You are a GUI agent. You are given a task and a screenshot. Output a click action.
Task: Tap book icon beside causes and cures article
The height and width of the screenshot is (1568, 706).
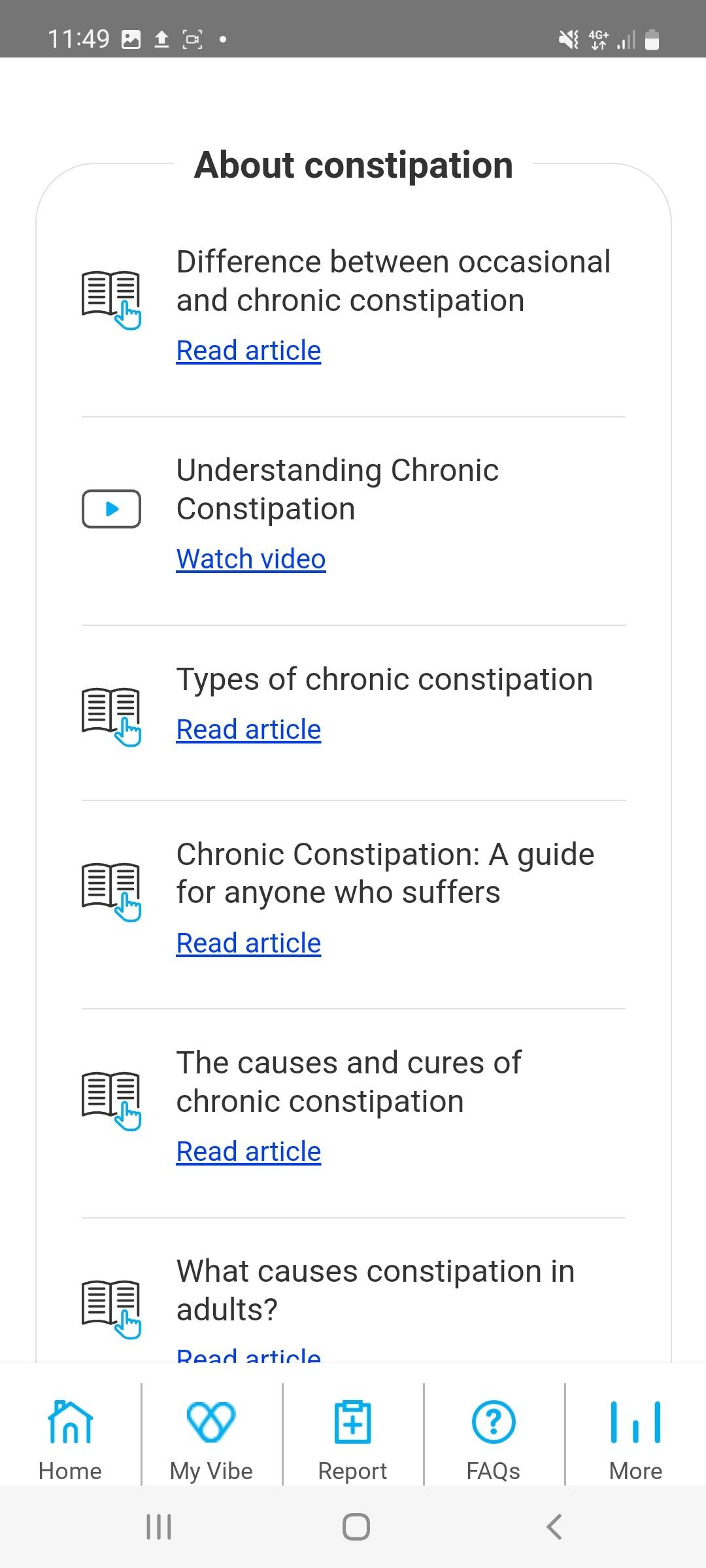(111, 1100)
